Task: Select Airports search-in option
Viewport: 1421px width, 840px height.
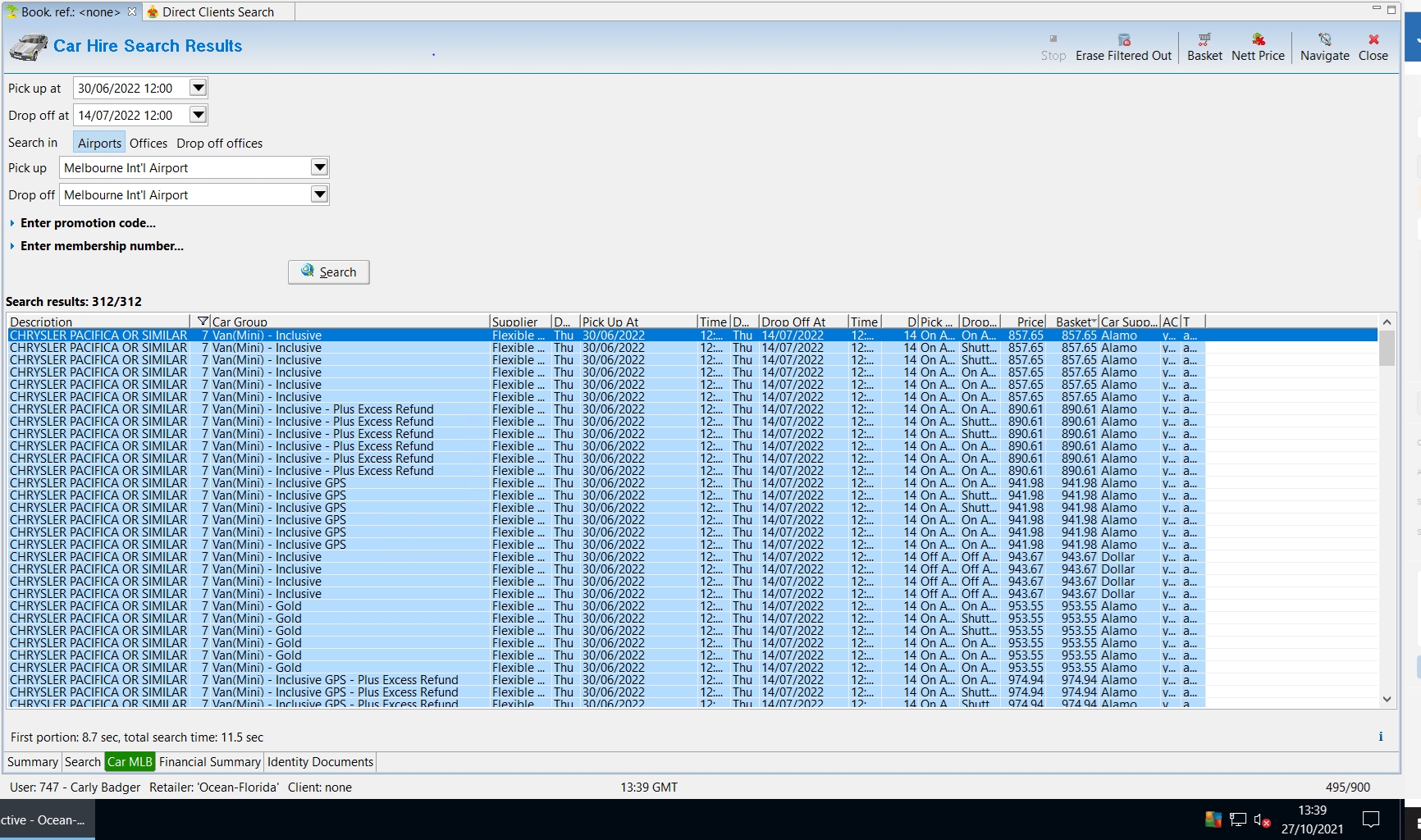Action: [x=99, y=143]
